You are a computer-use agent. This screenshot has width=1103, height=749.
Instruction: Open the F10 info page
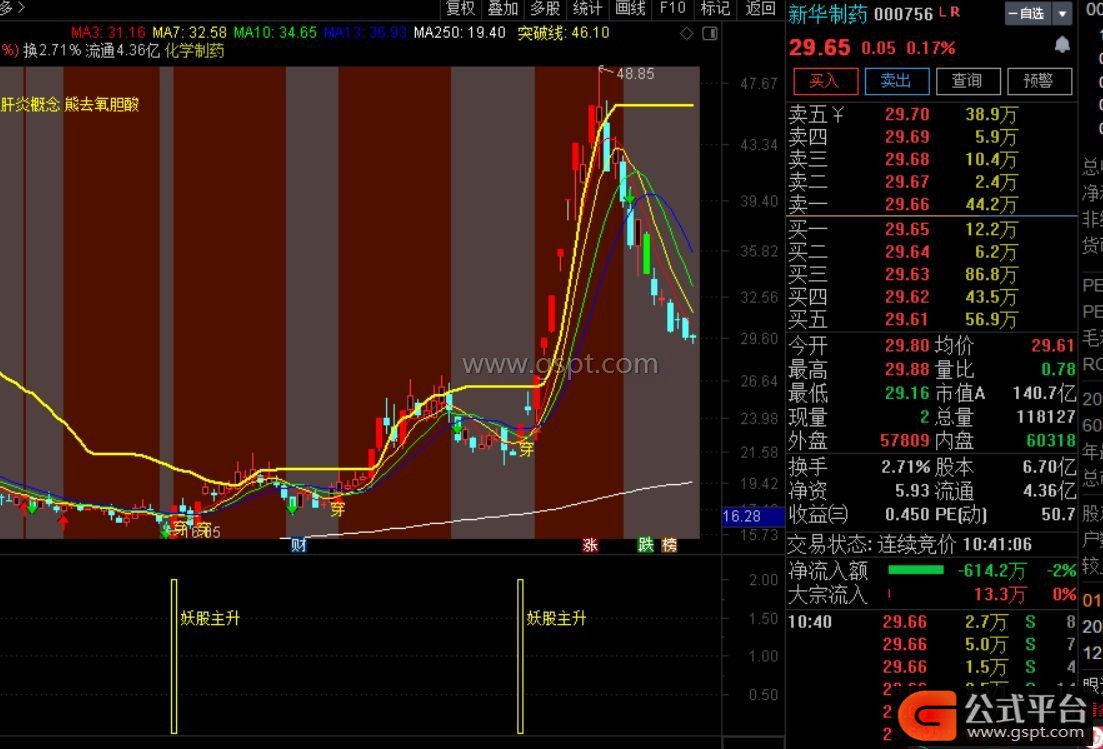tap(672, 8)
